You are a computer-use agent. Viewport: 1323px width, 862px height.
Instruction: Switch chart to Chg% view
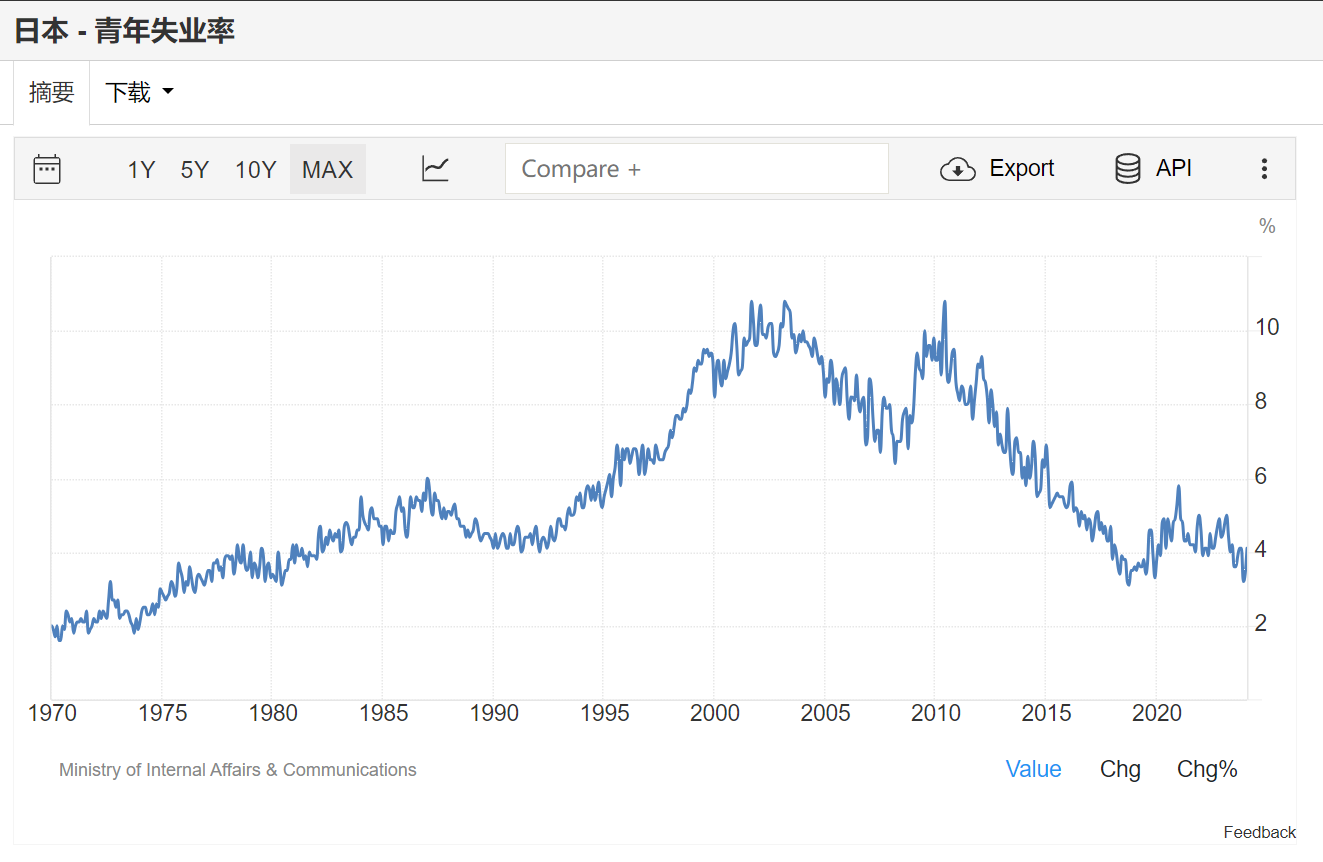[1207, 769]
